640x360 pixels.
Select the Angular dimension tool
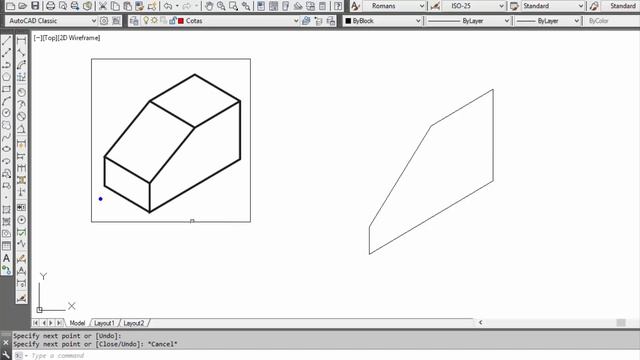(21, 129)
